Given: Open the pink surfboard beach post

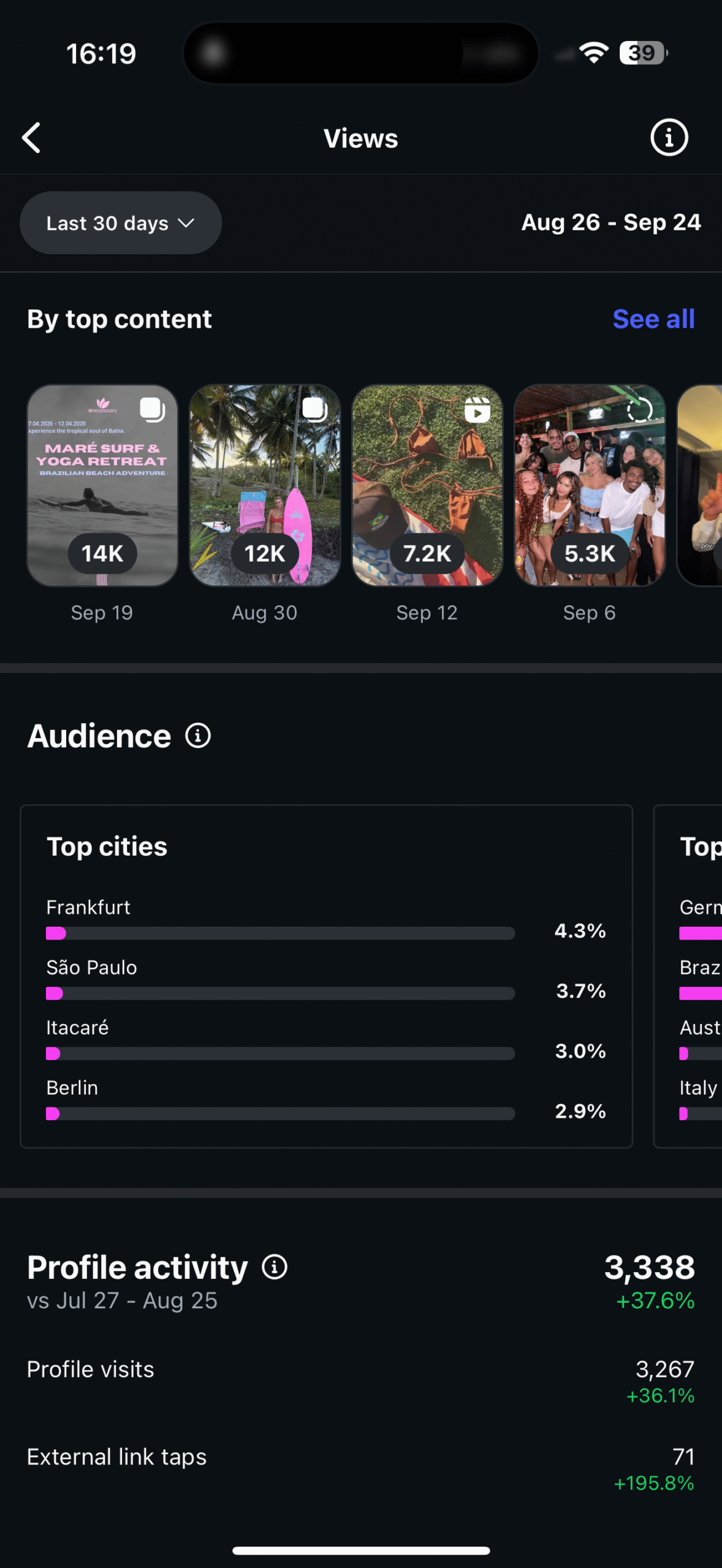Looking at the screenshot, I should (x=265, y=485).
